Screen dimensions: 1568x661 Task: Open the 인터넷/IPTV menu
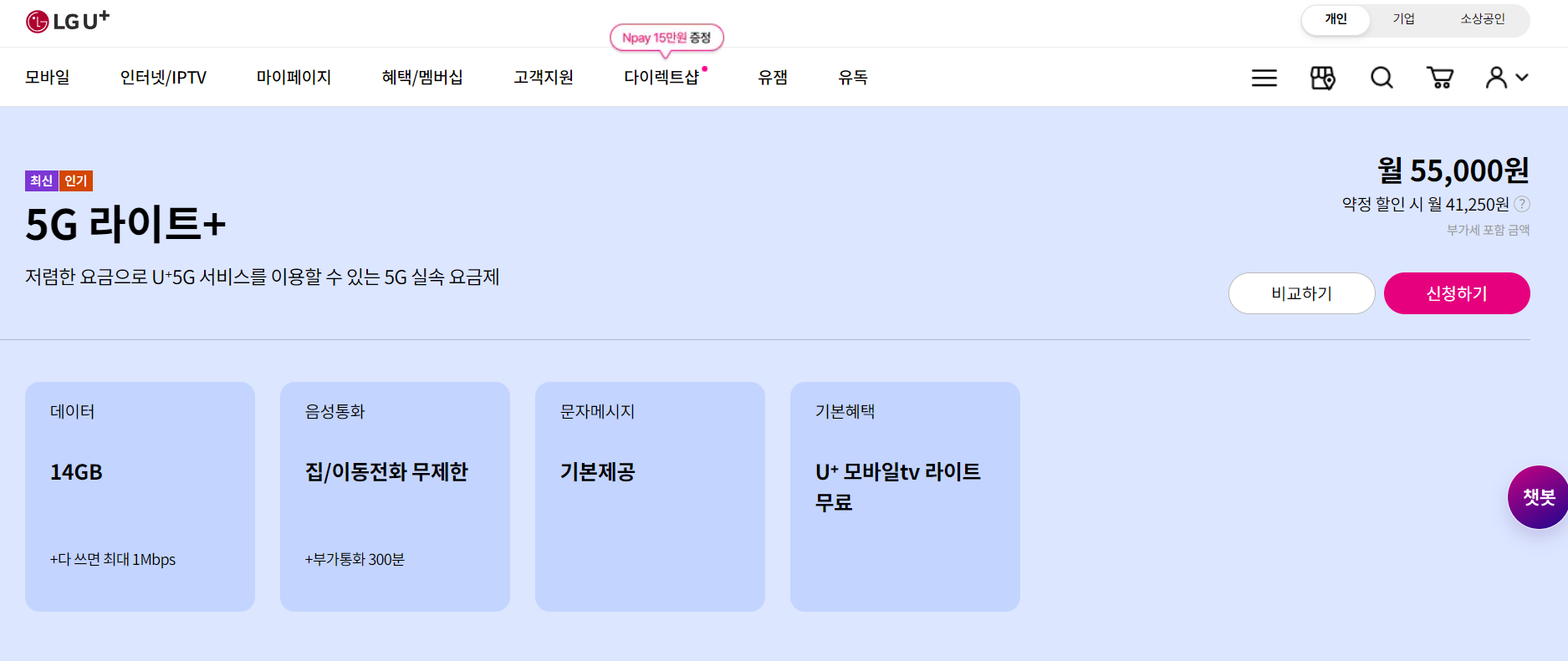click(162, 77)
